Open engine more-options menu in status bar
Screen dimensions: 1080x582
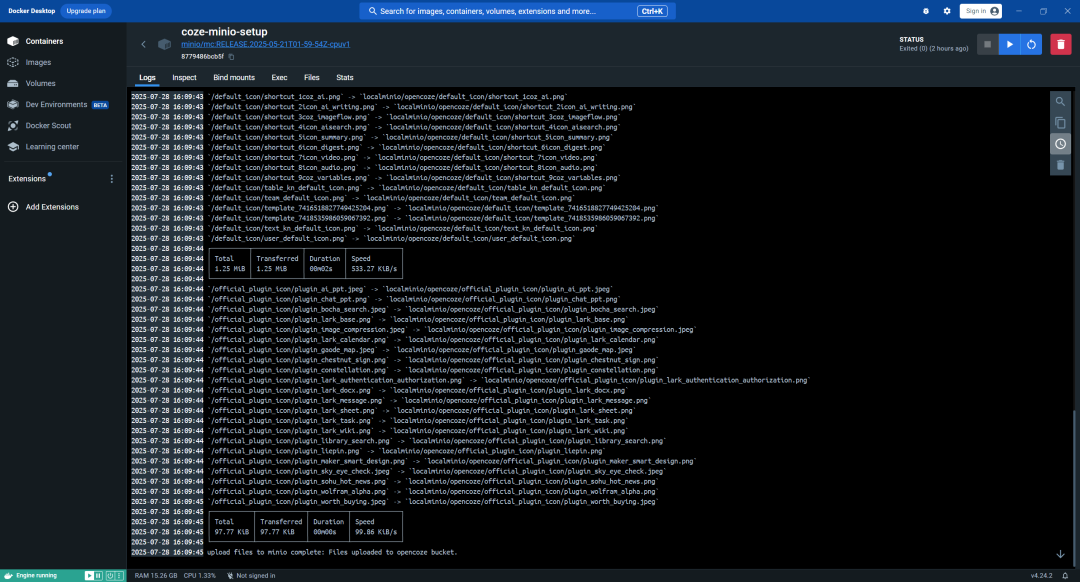coord(119,576)
